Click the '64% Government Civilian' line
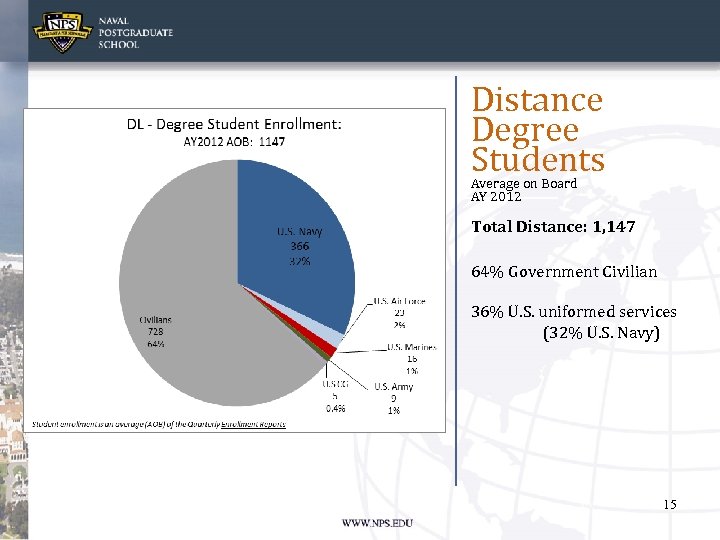Image resolution: width=720 pixels, height=540 pixels. [564, 271]
